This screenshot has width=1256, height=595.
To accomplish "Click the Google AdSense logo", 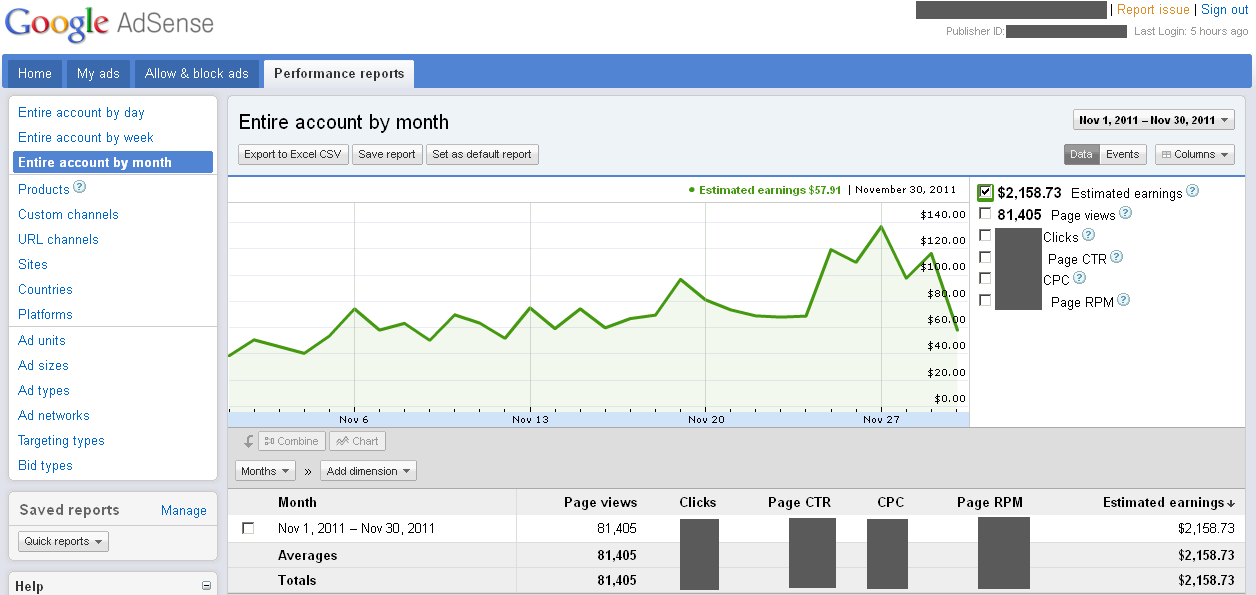I will [x=109, y=23].
